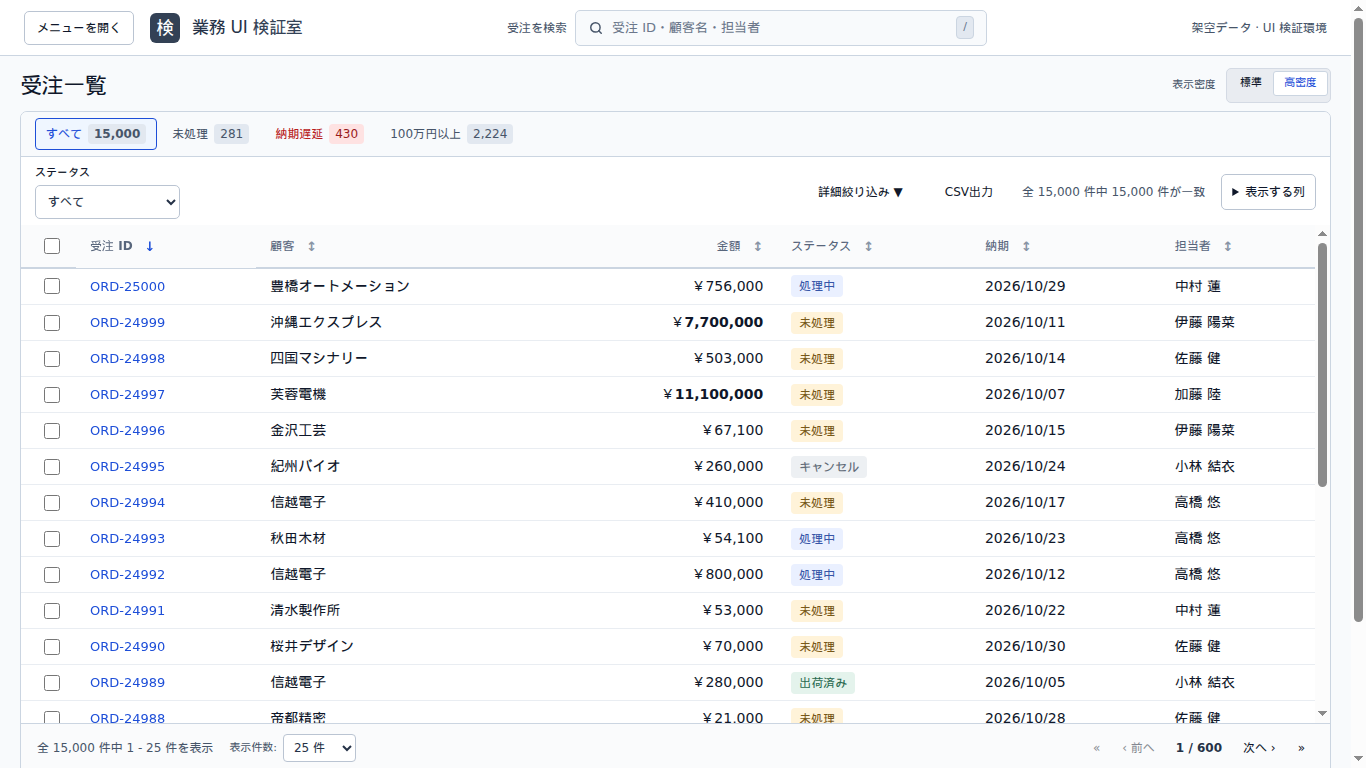Click the page vertical scrollbar thumb
This screenshot has height=768, width=1366.
(x=1358, y=320)
